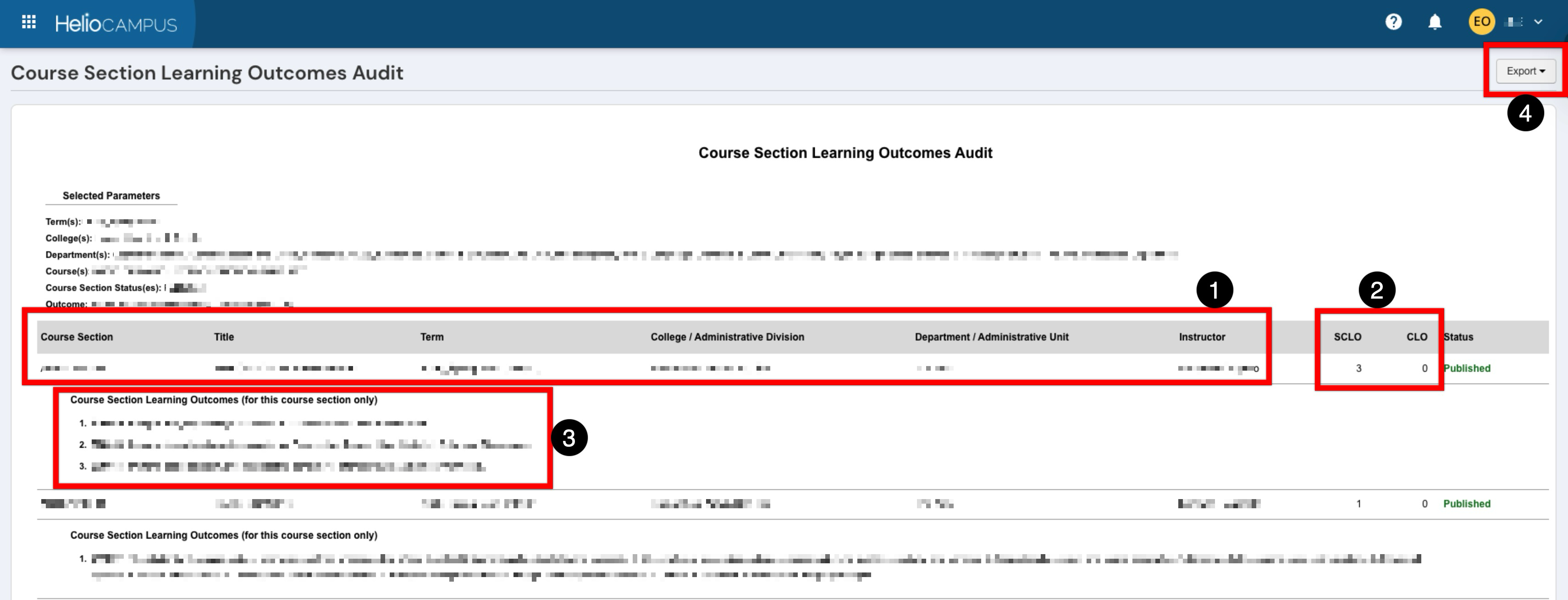Click College / Administrative Division header
The width and height of the screenshot is (1568, 600).
click(x=727, y=337)
